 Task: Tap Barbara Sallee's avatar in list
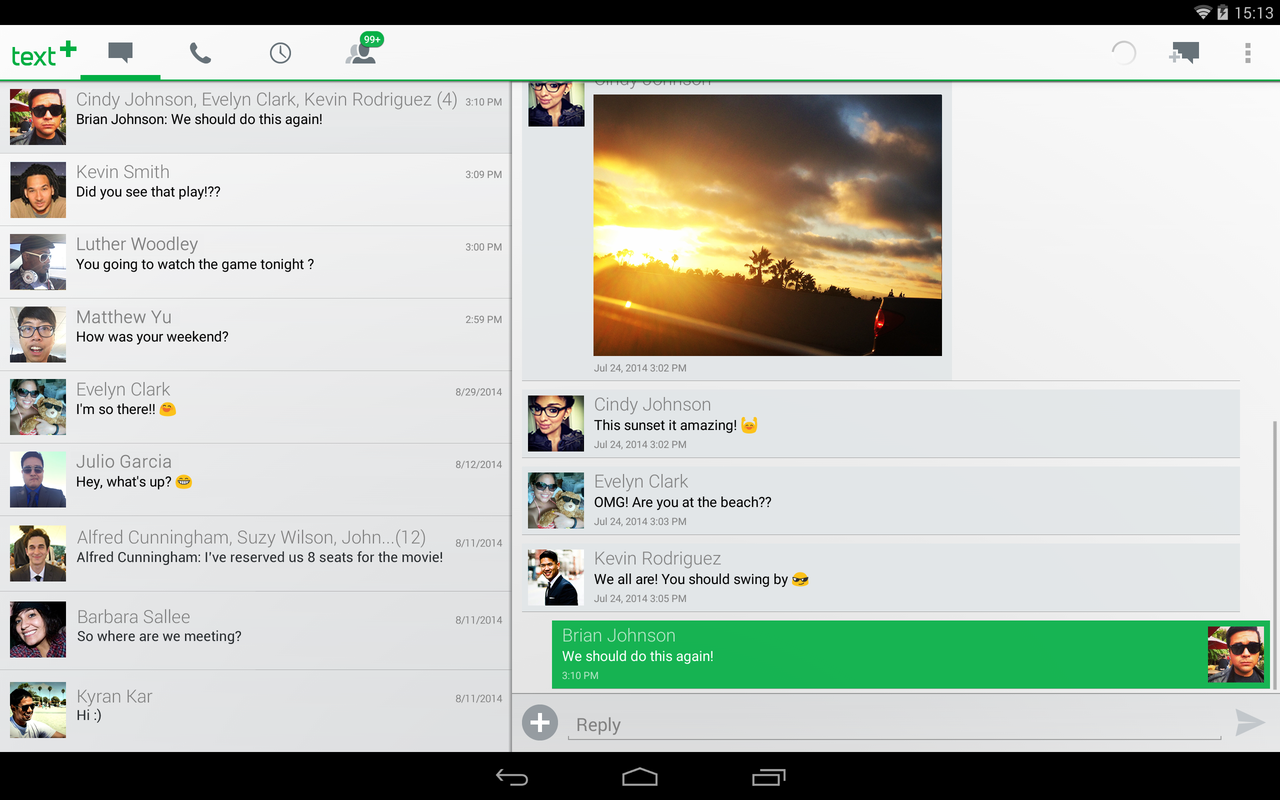(38, 630)
